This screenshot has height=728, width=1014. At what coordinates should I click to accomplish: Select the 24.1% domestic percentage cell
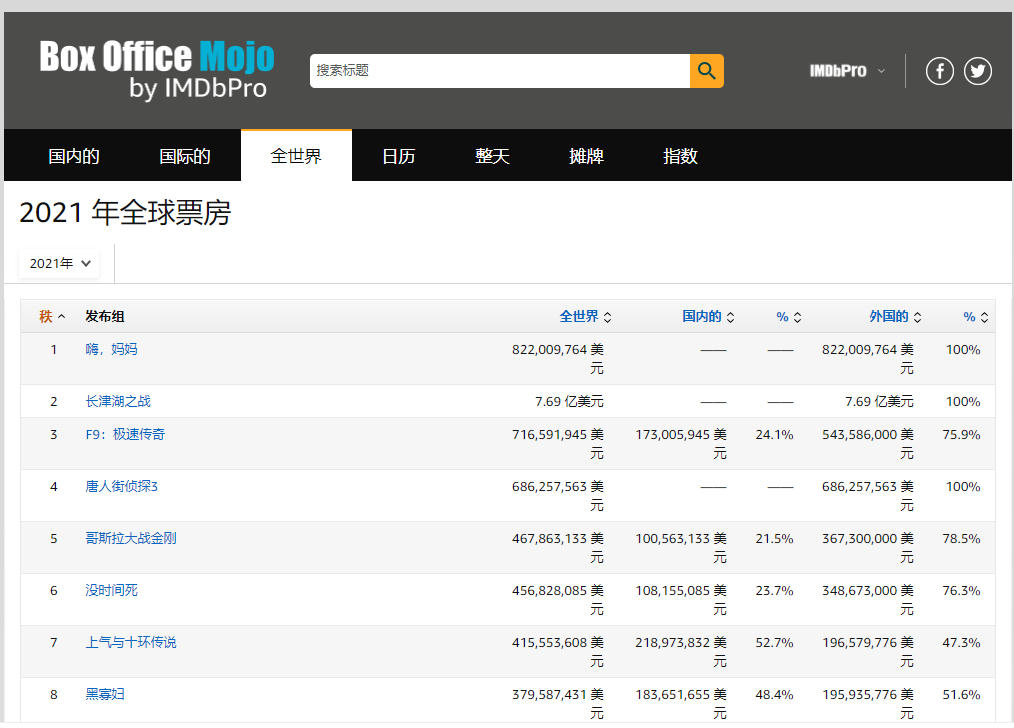click(774, 434)
